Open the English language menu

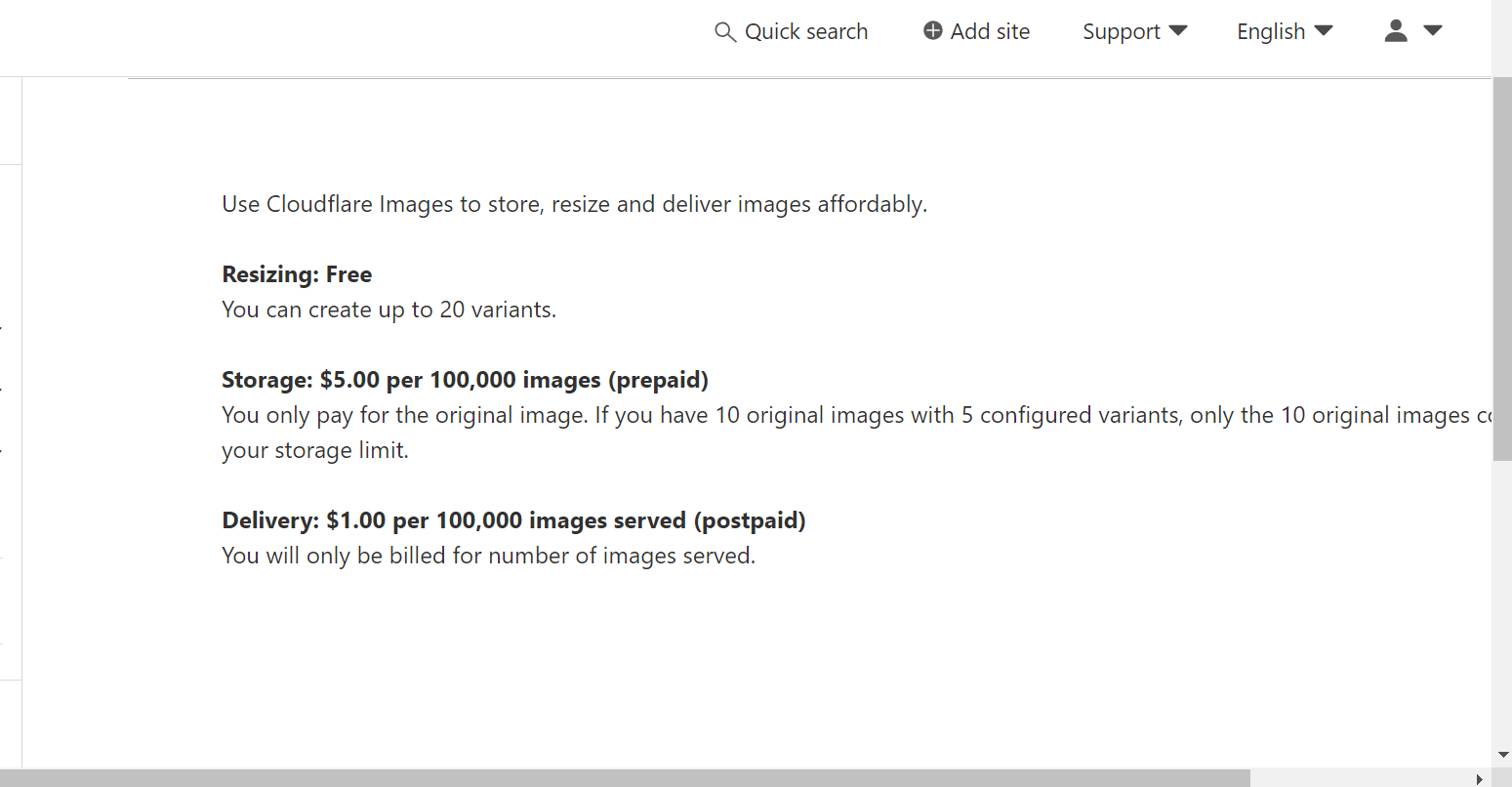[1285, 32]
